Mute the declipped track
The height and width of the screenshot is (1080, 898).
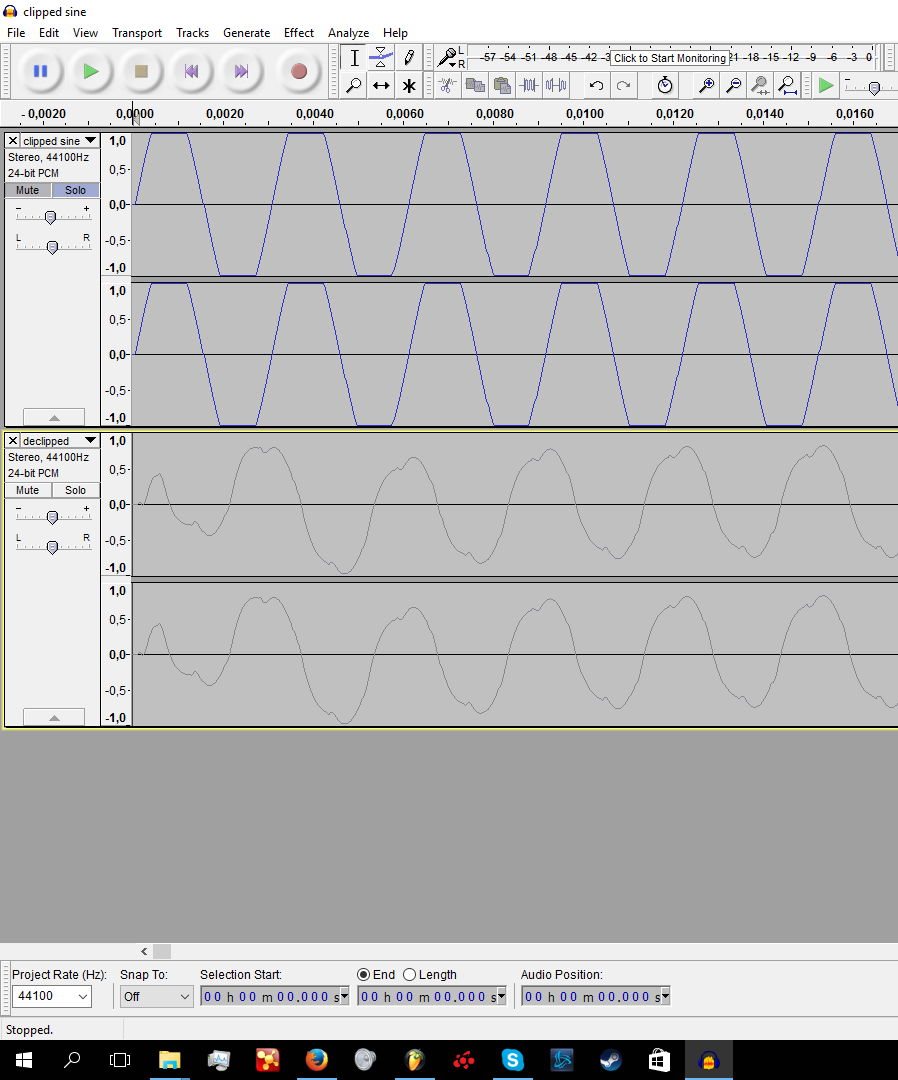point(28,490)
